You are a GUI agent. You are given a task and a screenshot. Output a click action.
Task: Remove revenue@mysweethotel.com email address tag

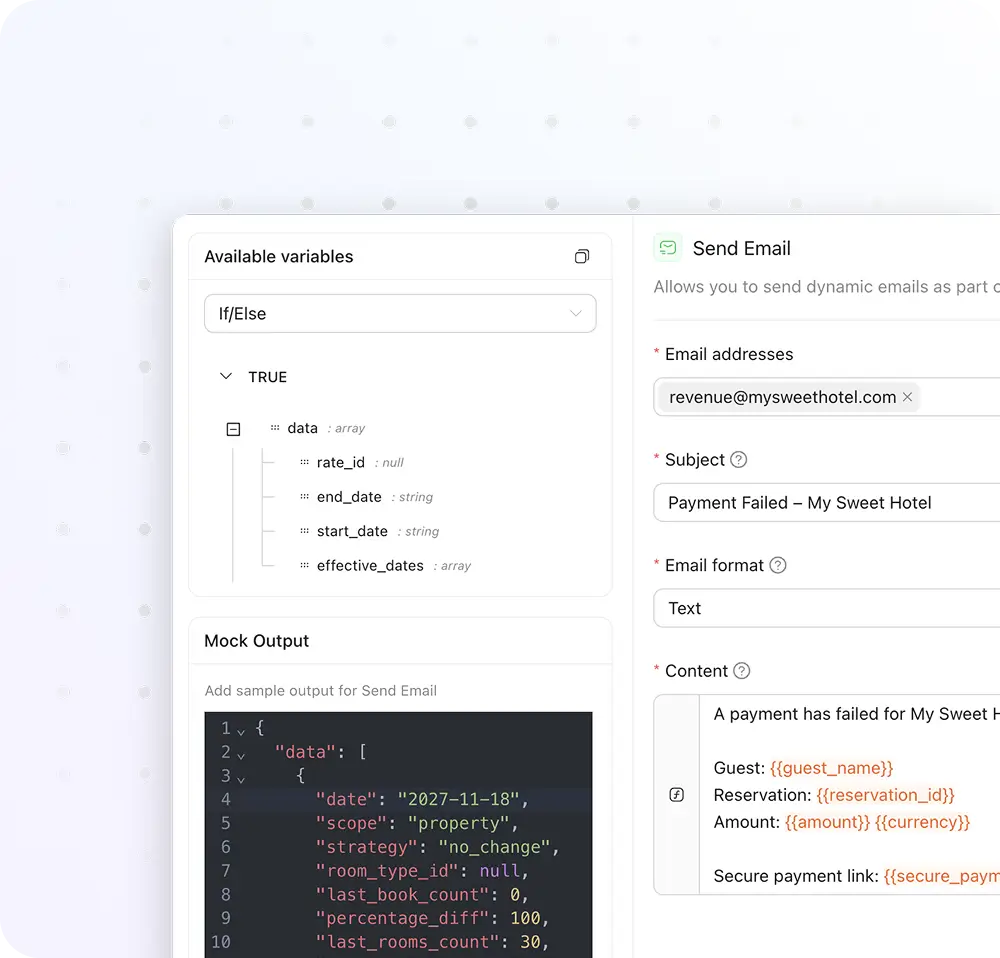[x=908, y=397]
